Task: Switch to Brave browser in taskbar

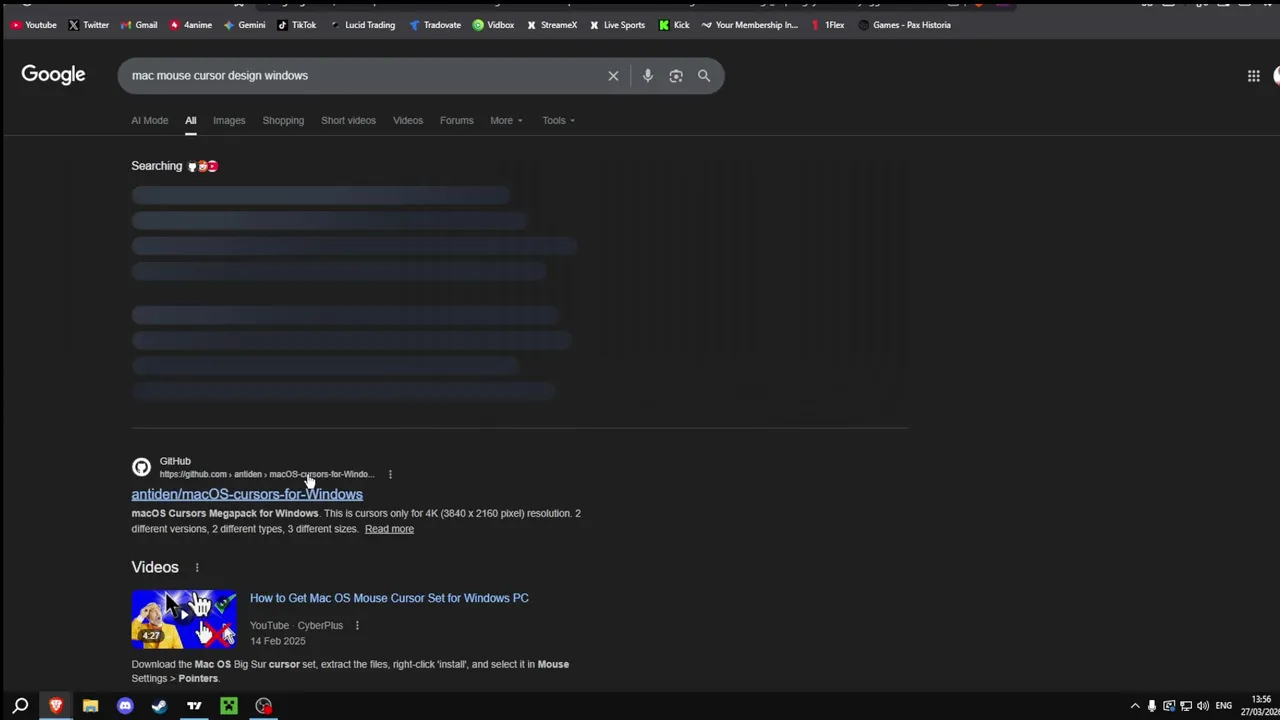Action: click(x=56, y=706)
